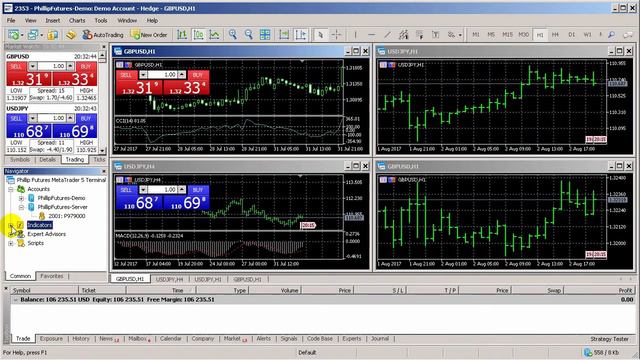Viewport: 640px width, 360px height.
Task: Toggle the AutoTrading button
Action: (x=103, y=35)
